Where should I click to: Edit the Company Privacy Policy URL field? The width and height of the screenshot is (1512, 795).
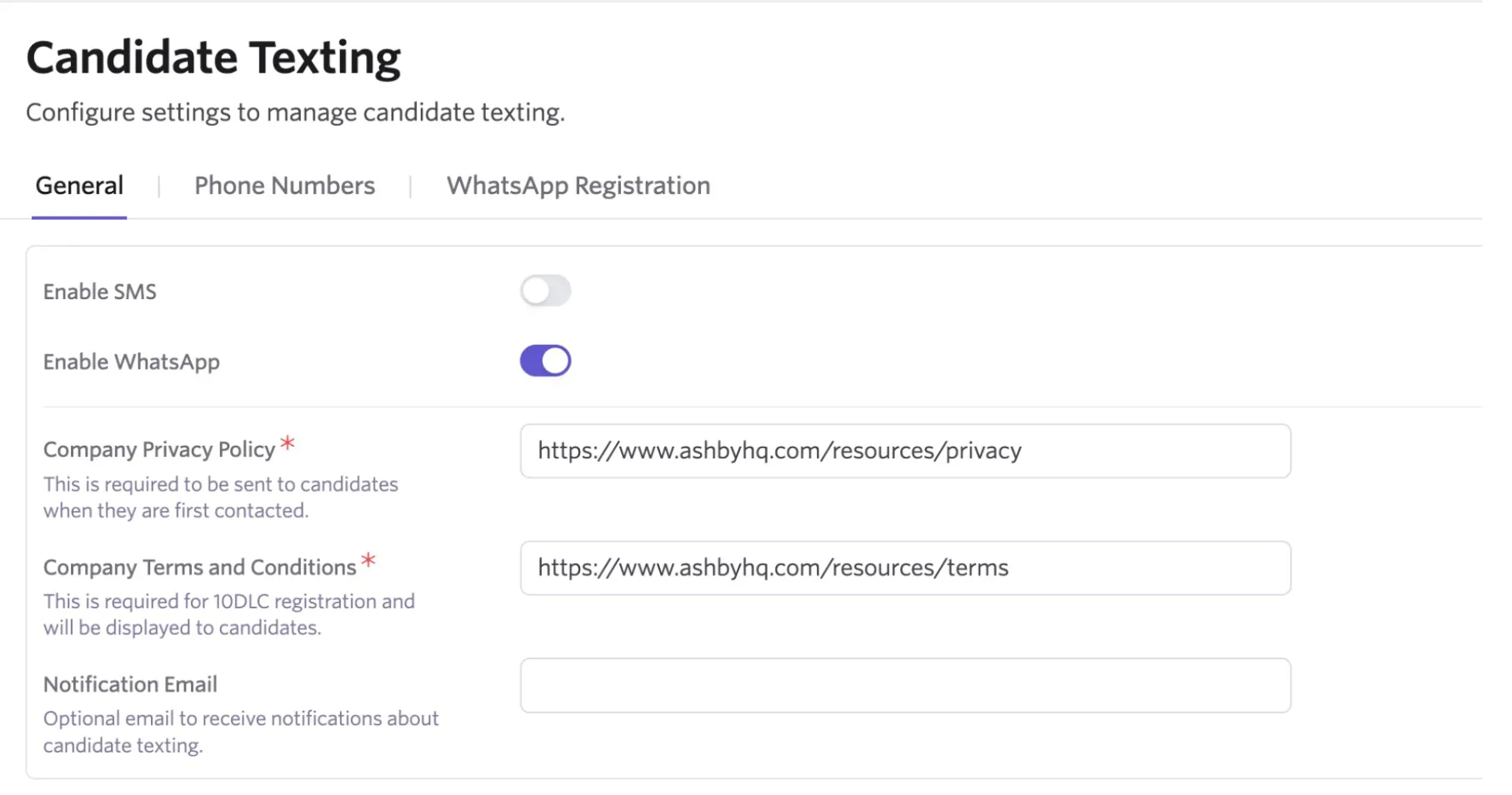[x=905, y=451]
